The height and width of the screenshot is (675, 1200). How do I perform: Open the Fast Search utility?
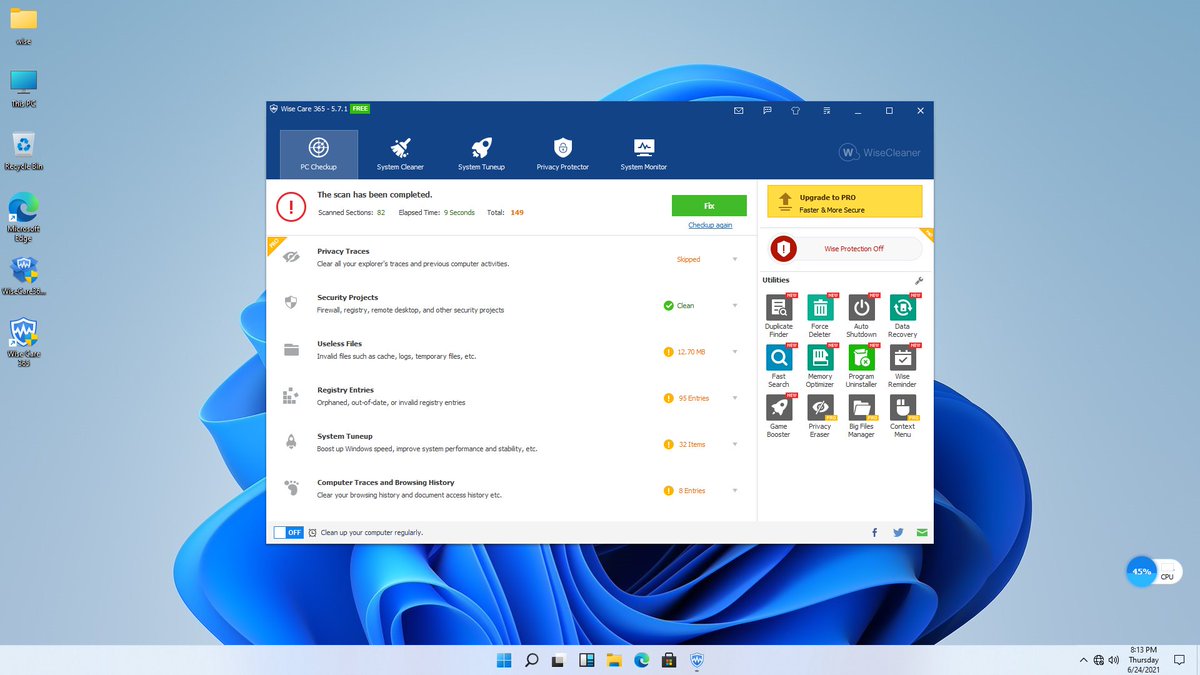point(779,366)
